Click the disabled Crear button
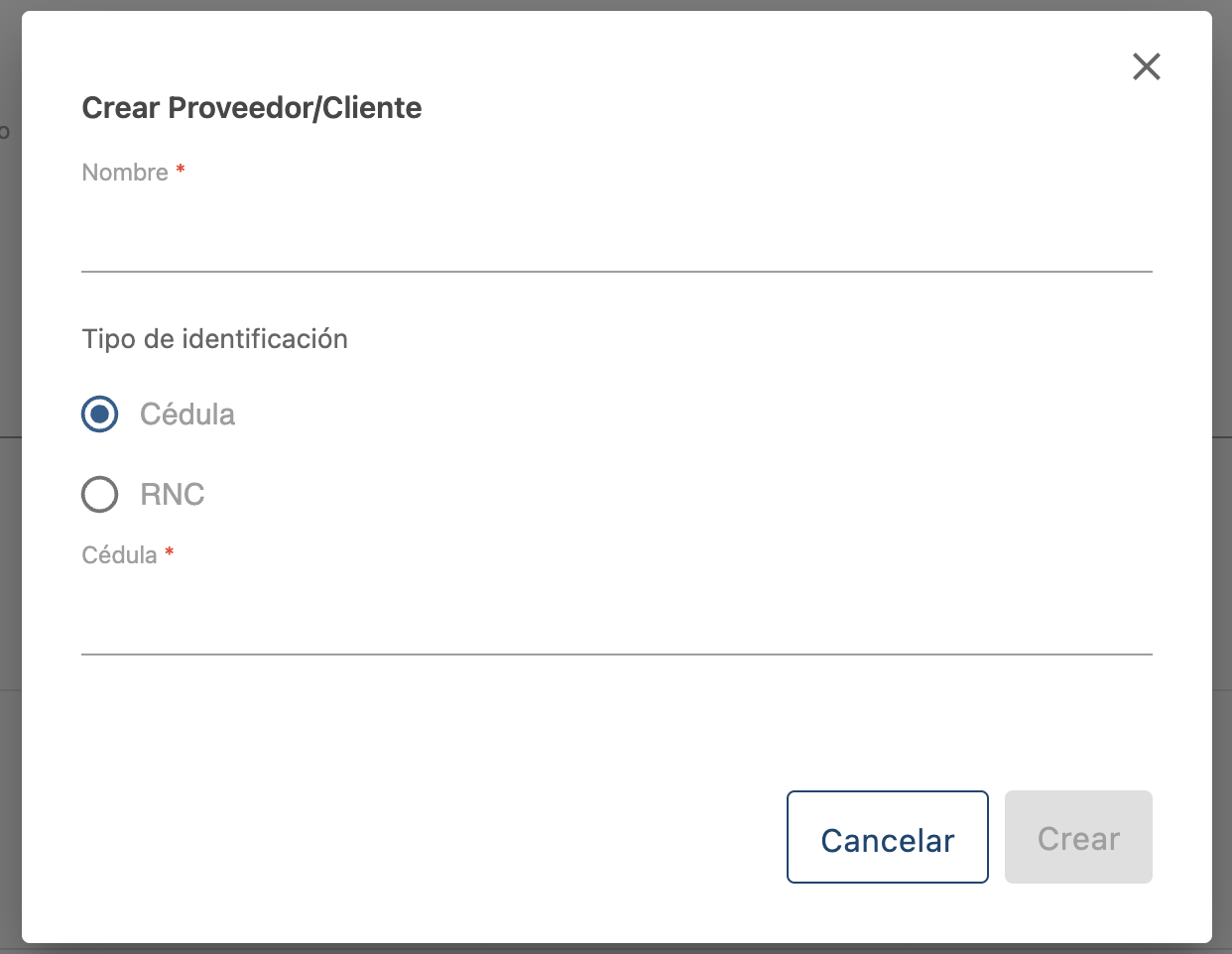 point(1077,838)
